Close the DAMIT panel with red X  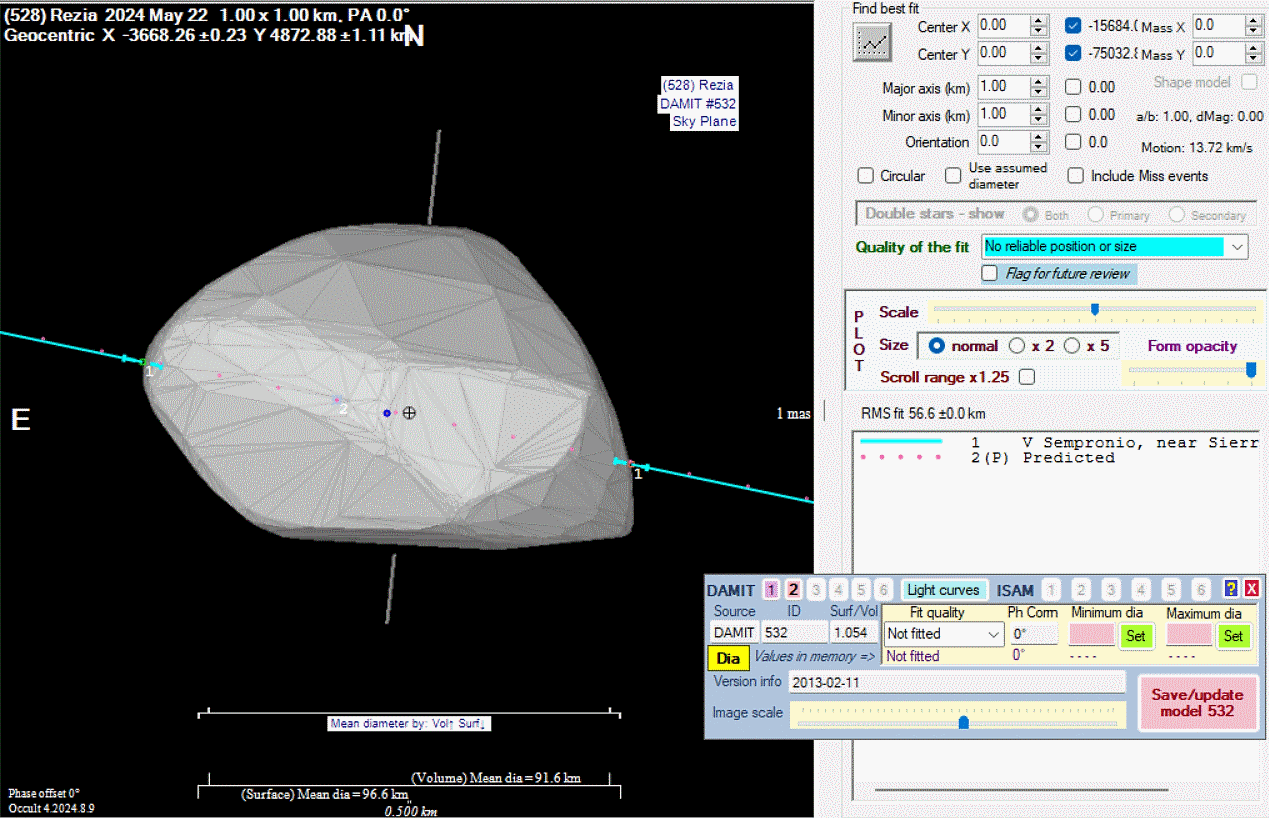point(1251,589)
